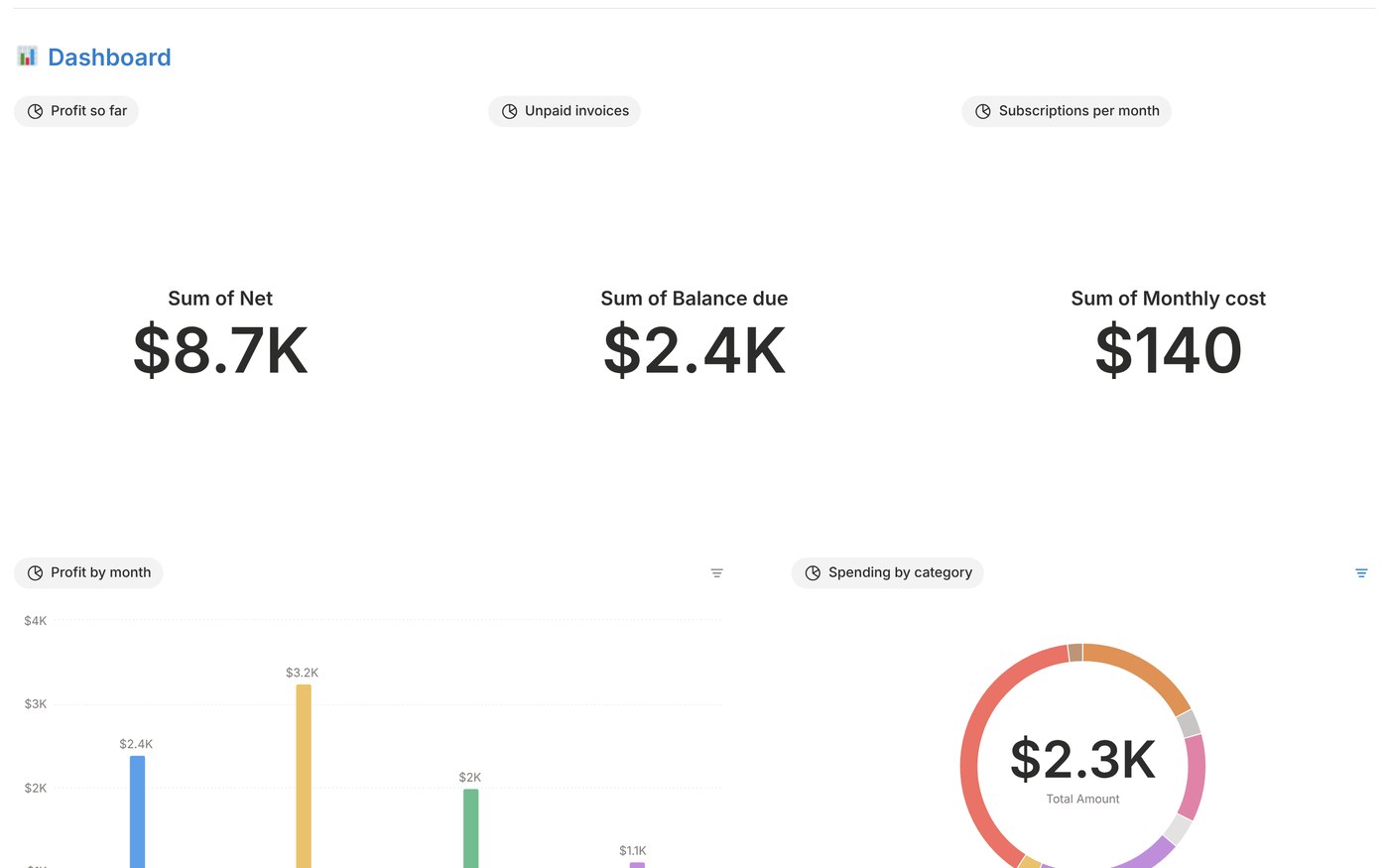Click the chart icon in Unpaid invoices

click(509, 111)
